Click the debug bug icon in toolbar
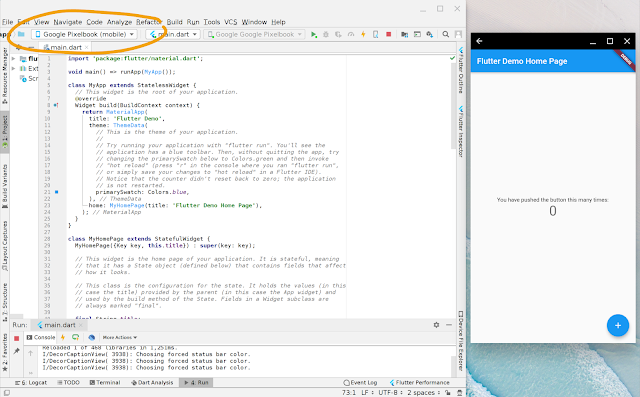Image resolution: width=640 pixels, height=397 pixels. [x=326, y=35]
